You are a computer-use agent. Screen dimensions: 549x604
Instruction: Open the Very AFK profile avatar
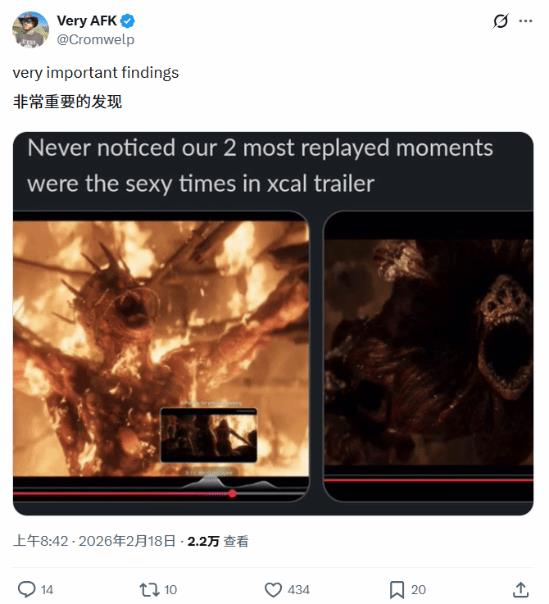point(30,29)
